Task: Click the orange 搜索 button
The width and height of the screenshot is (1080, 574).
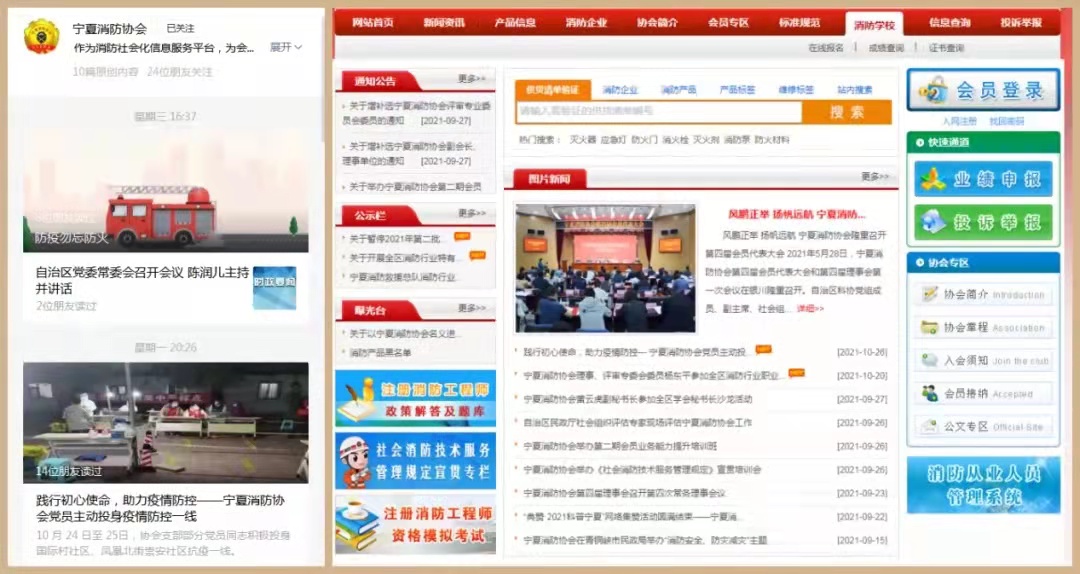Action: (x=847, y=112)
